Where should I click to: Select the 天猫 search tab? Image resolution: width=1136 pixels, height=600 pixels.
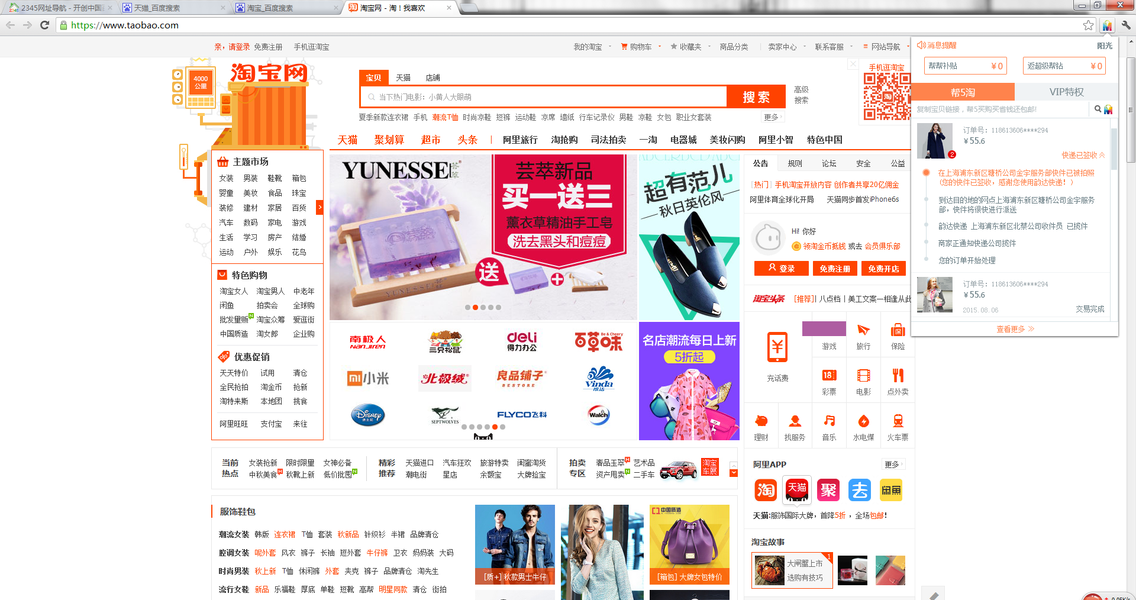(403, 78)
